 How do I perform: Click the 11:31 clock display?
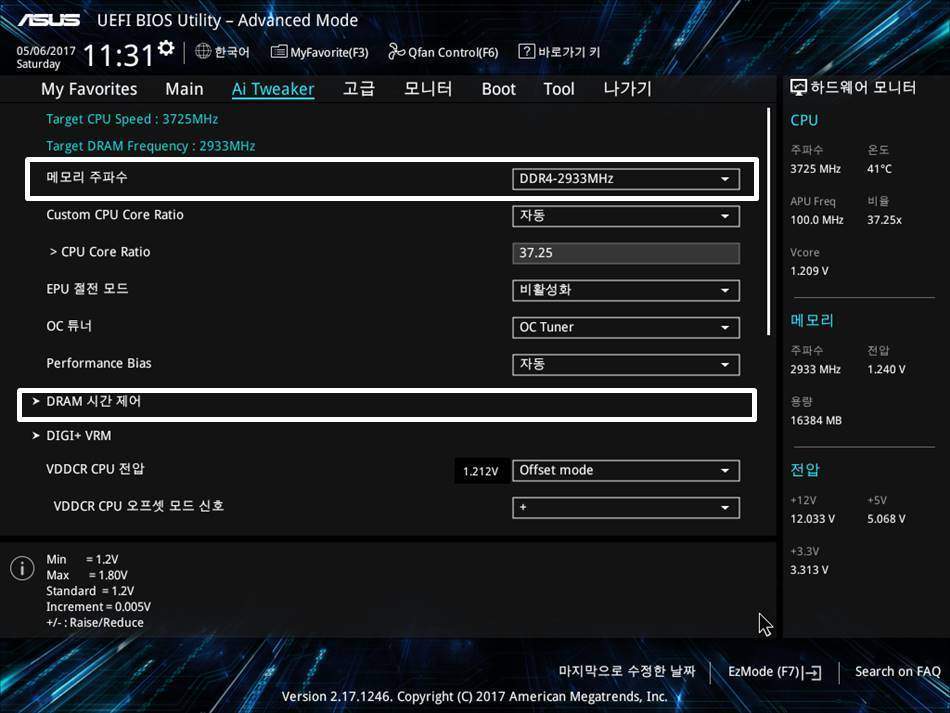(119, 55)
